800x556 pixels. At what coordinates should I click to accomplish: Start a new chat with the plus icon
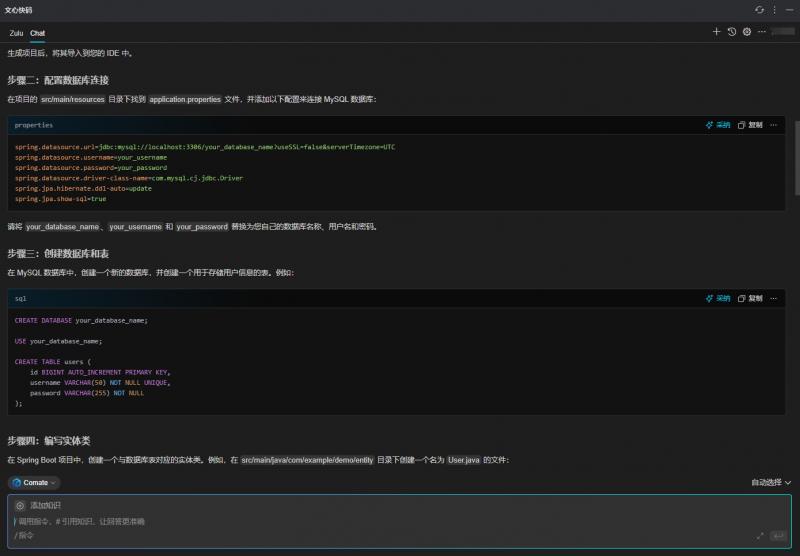[x=716, y=32]
